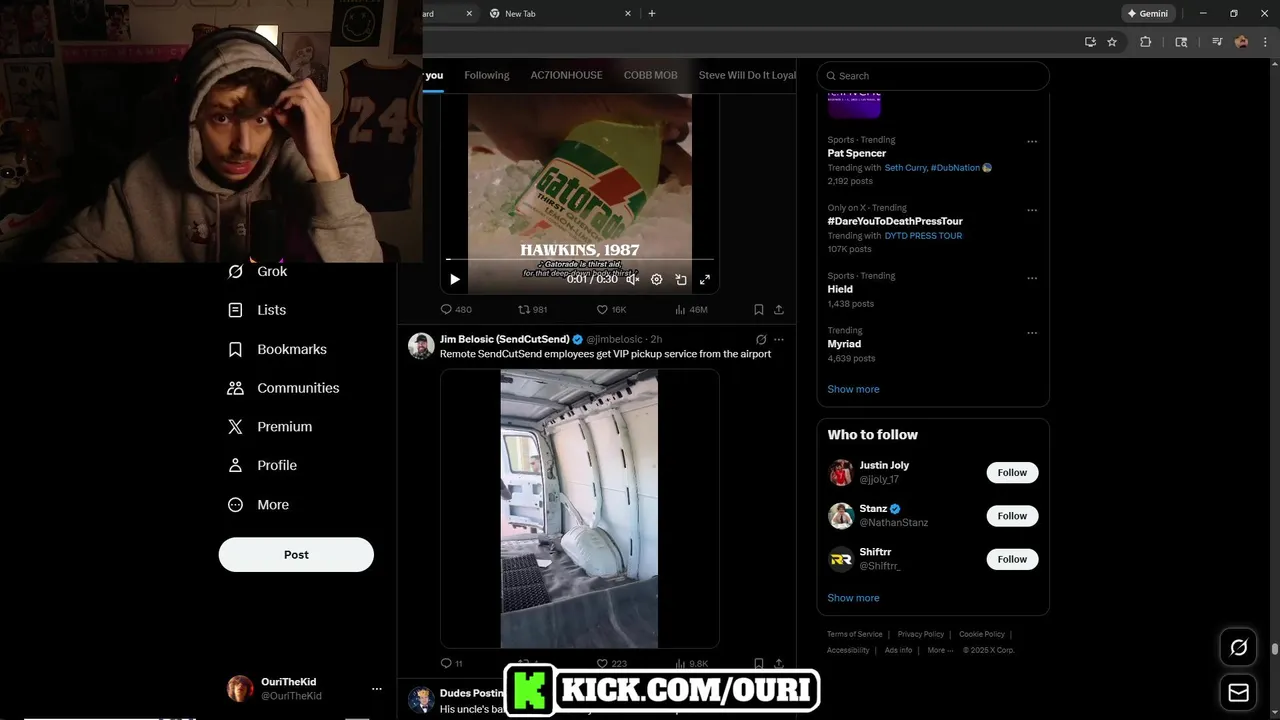
Task: Like the Jim Belosic post (223)
Action: 611,663
